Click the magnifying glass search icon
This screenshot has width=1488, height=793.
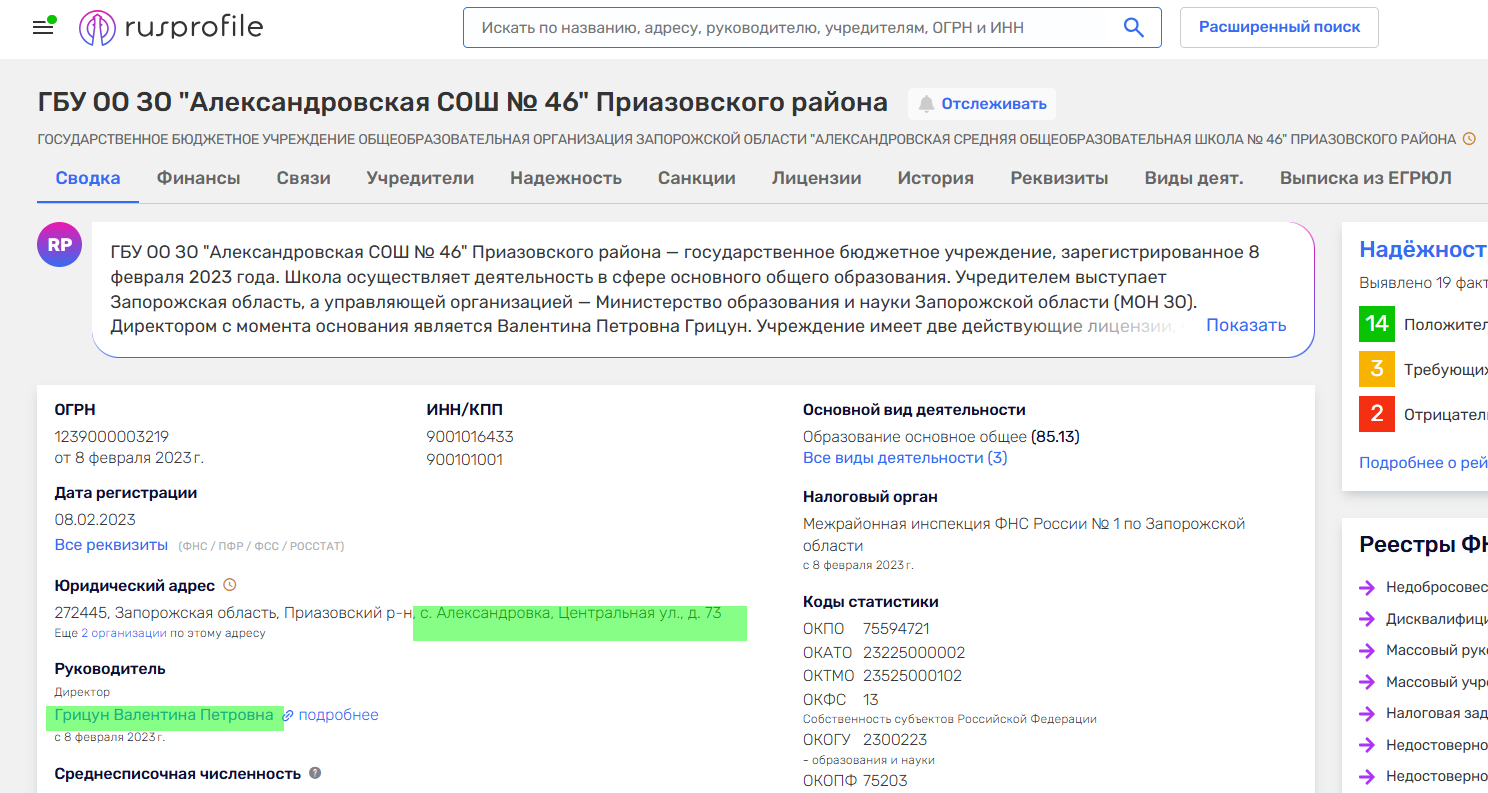pyautogui.click(x=1133, y=28)
